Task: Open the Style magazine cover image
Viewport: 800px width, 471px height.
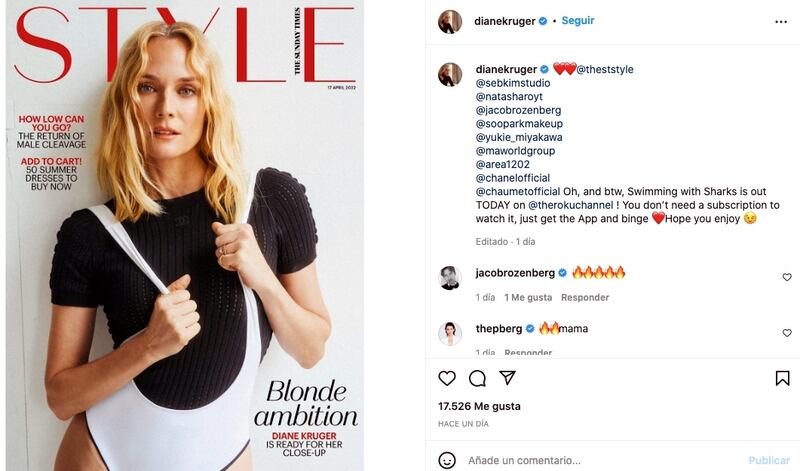Action: pyautogui.click(x=185, y=235)
